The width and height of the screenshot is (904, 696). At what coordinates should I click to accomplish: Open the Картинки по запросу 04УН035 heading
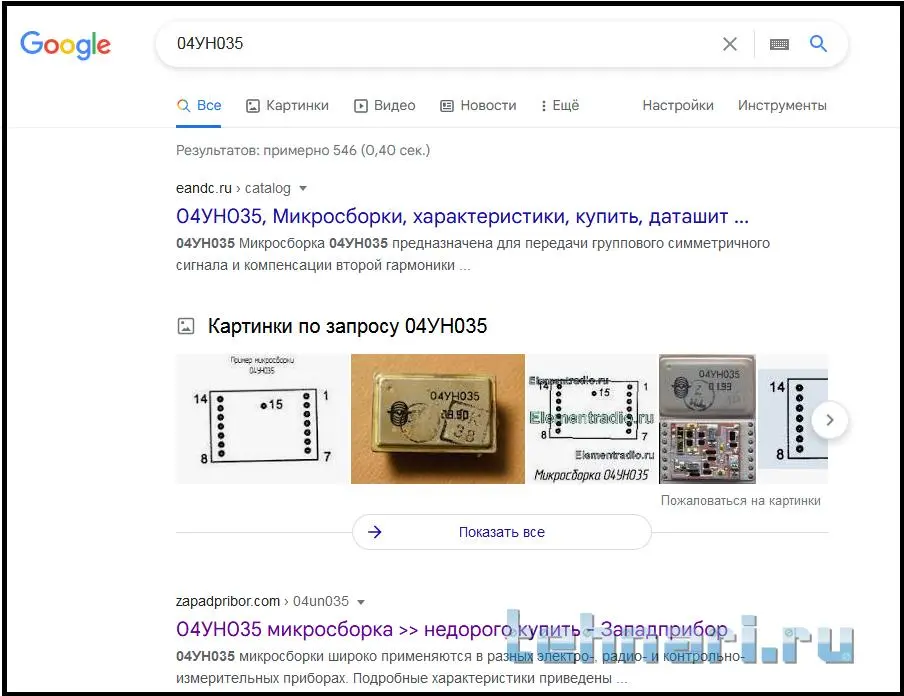pyautogui.click(x=347, y=326)
